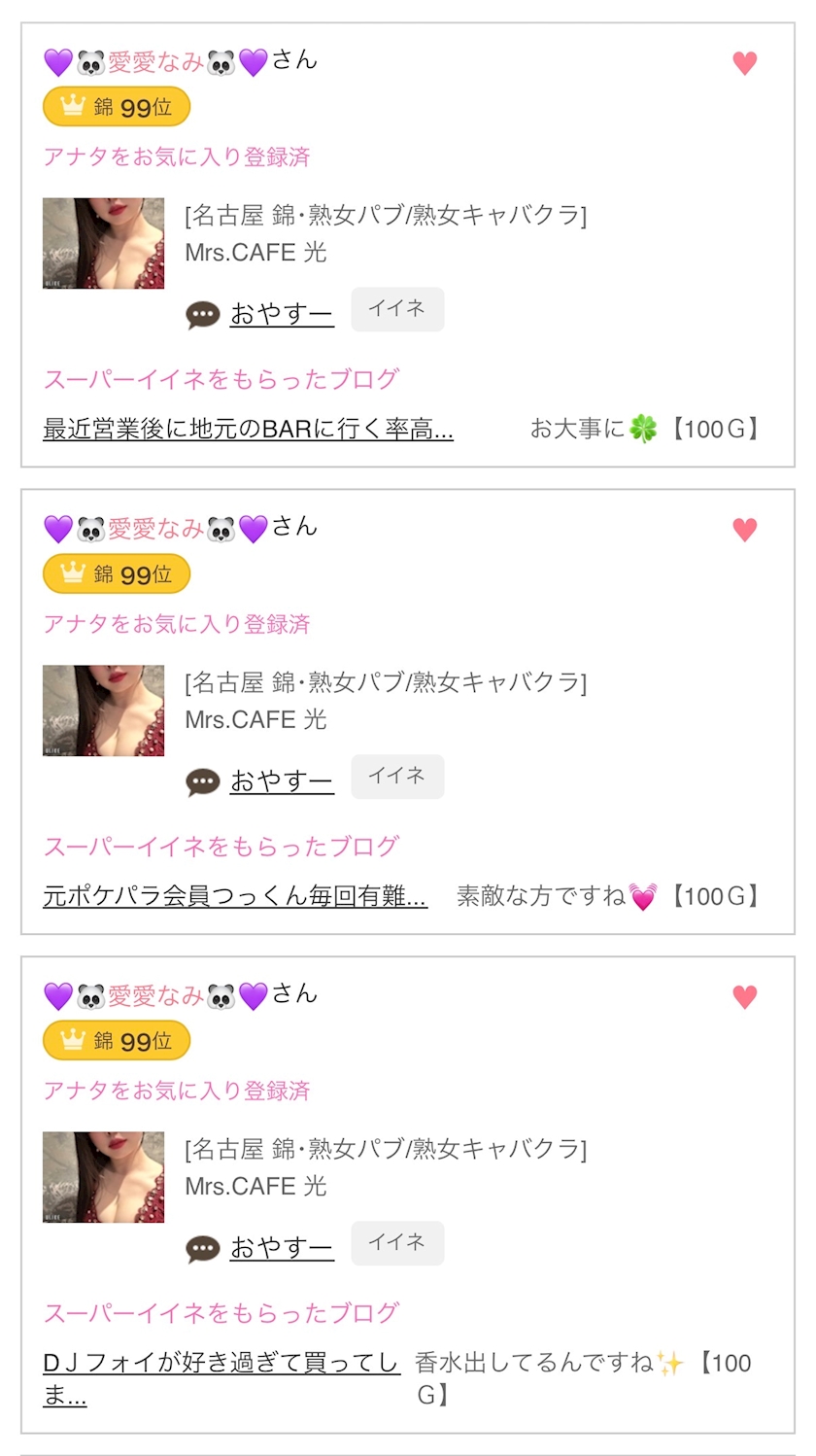This screenshot has height=1456, width=816.
Task: Click the 錦 99位 crown badge in second card
Action: (117, 574)
